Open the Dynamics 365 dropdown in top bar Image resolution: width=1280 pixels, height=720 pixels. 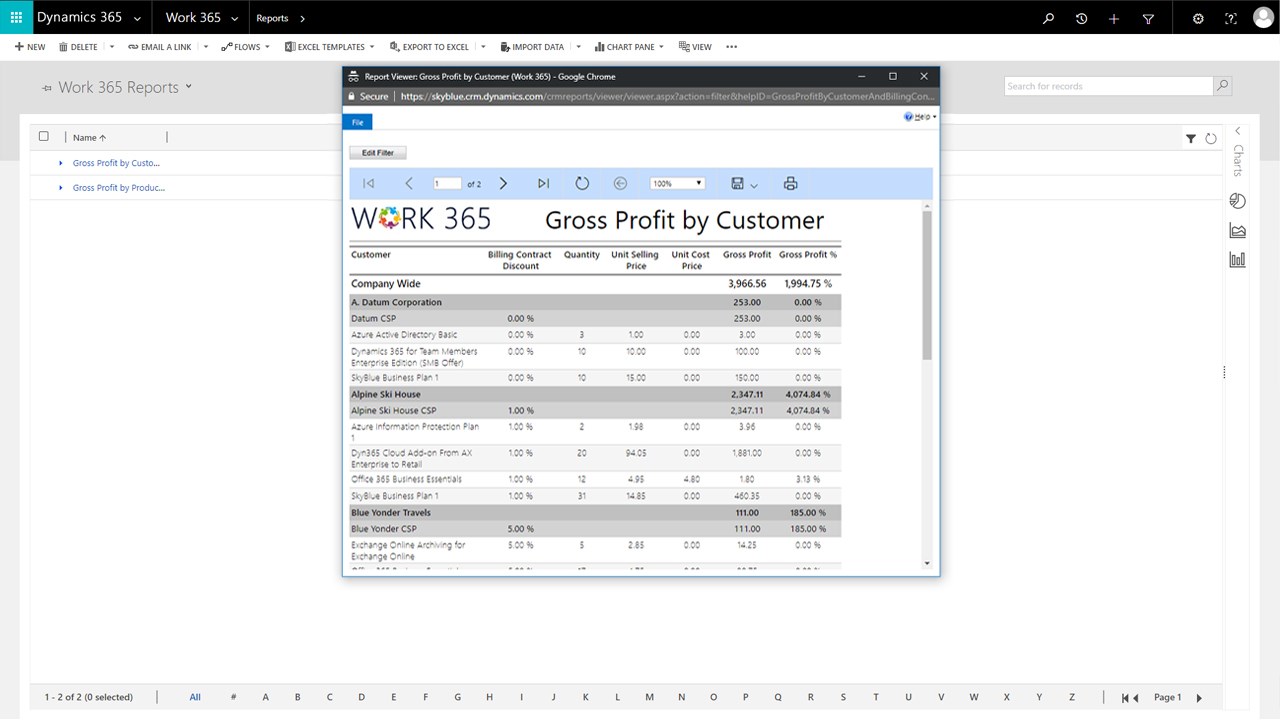point(137,18)
